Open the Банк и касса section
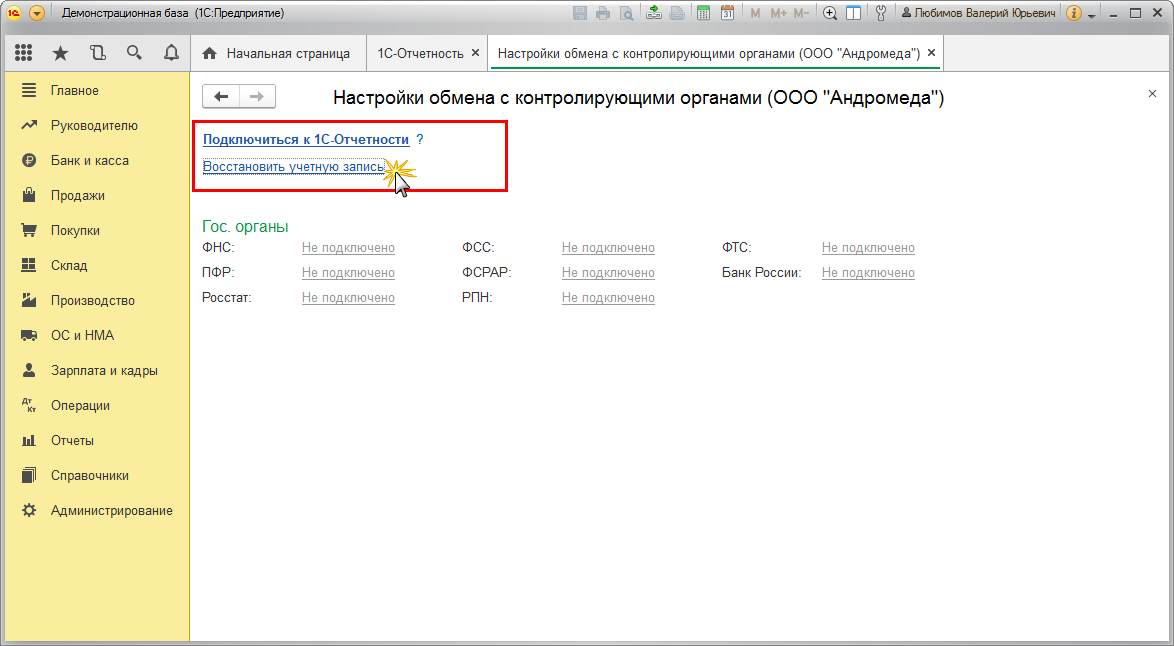The image size is (1174, 646). click(x=97, y=161)
